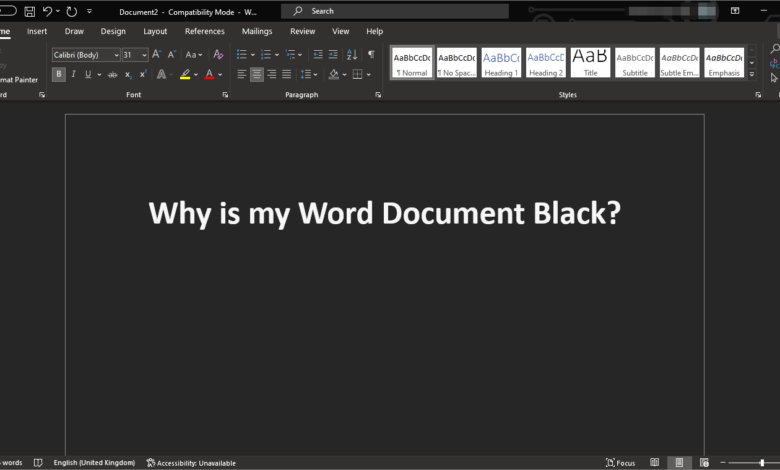The image size is (780, 470).
Task: Click the Grow Font size icon
Action: click(156, 55)
